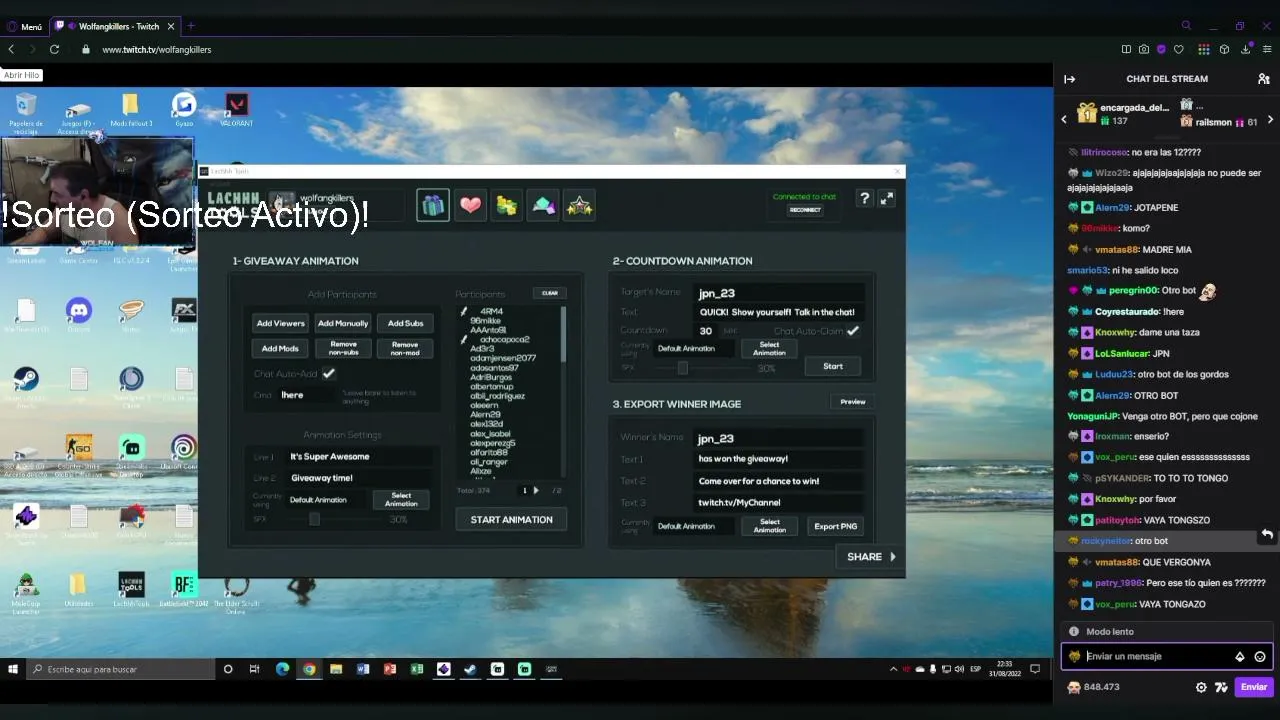
Task: Open Steam from the taskbar
Action: 470,669
